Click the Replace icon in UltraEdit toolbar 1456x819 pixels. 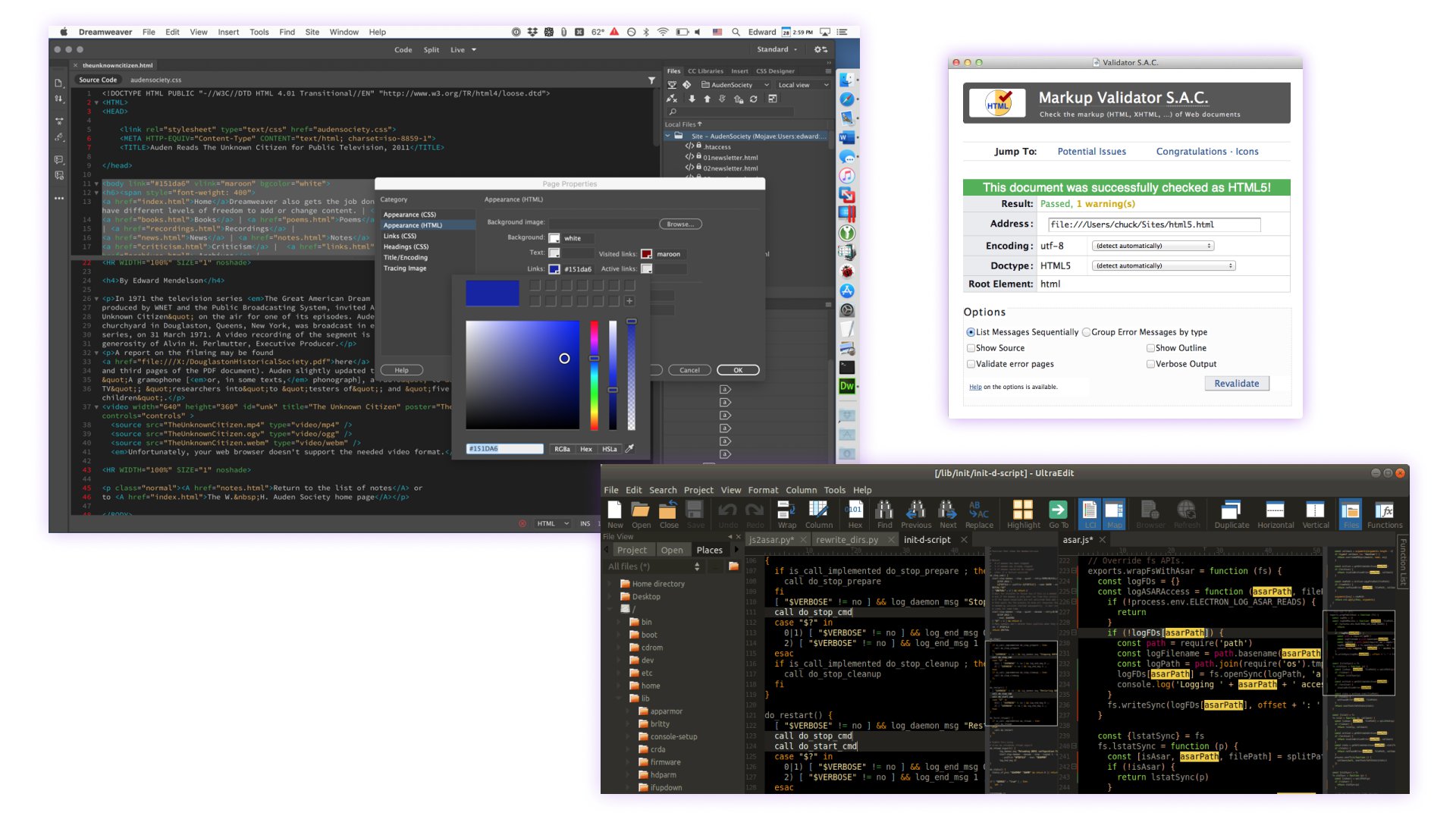tap(978, 511)
